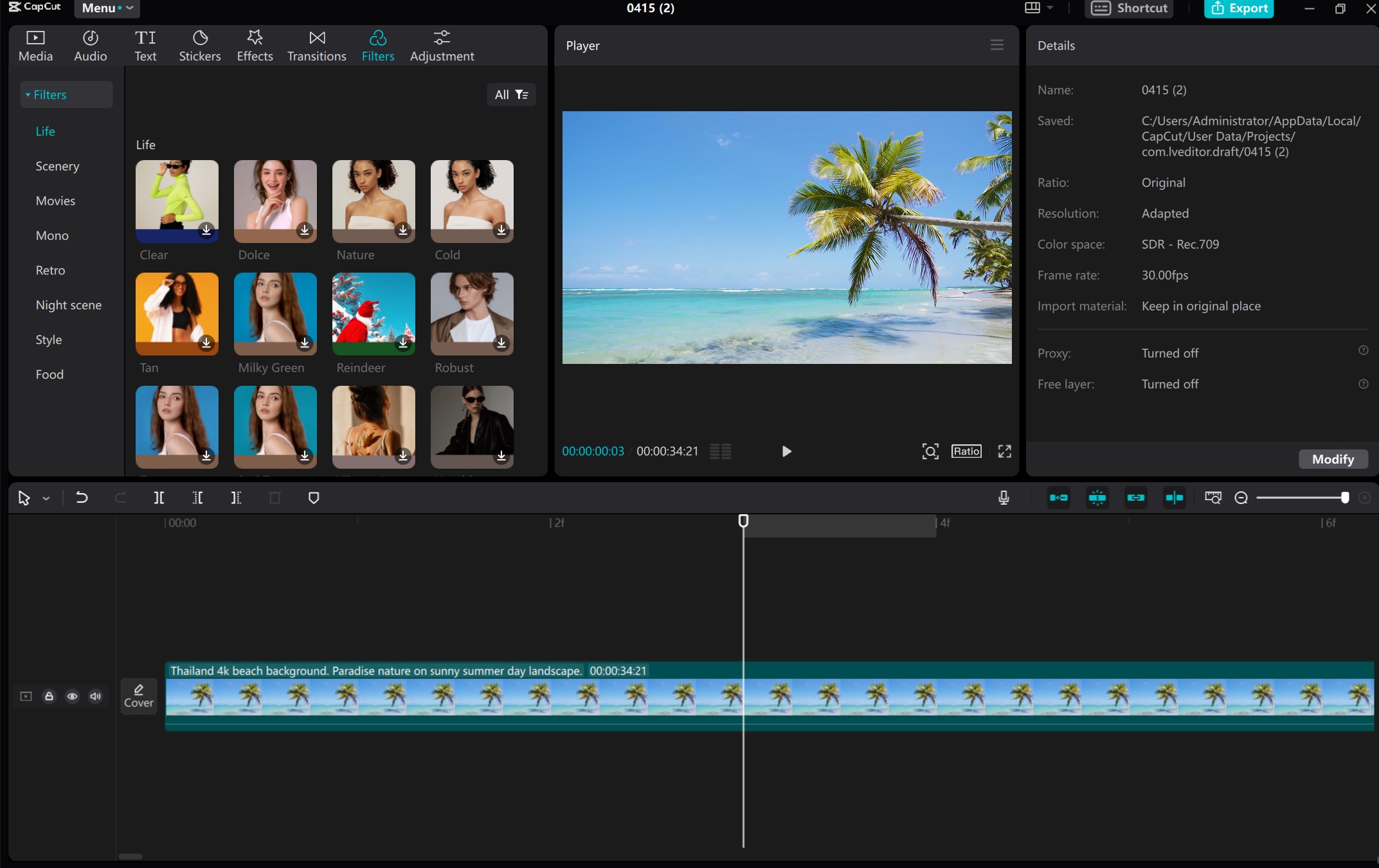Image resolution: width=1379 pixels, height=868 pixels.
Task: Click the Transitions tool icon
Action: 316,44
